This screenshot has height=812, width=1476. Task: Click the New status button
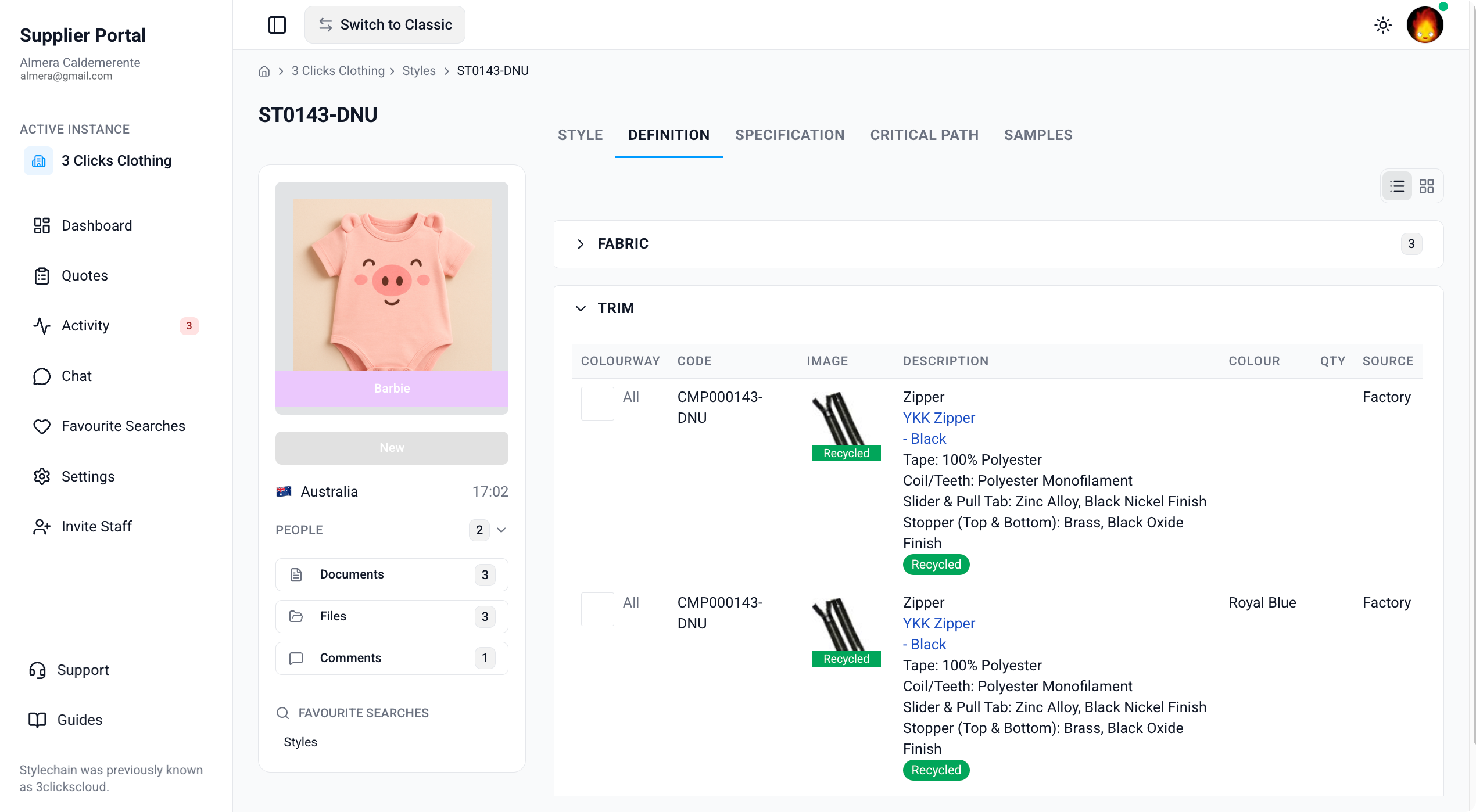[x=392, y=448]
